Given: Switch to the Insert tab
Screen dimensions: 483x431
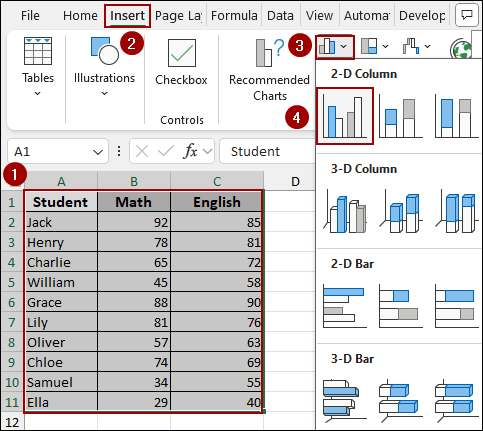Looking at the screenshot, I should 127,16.
